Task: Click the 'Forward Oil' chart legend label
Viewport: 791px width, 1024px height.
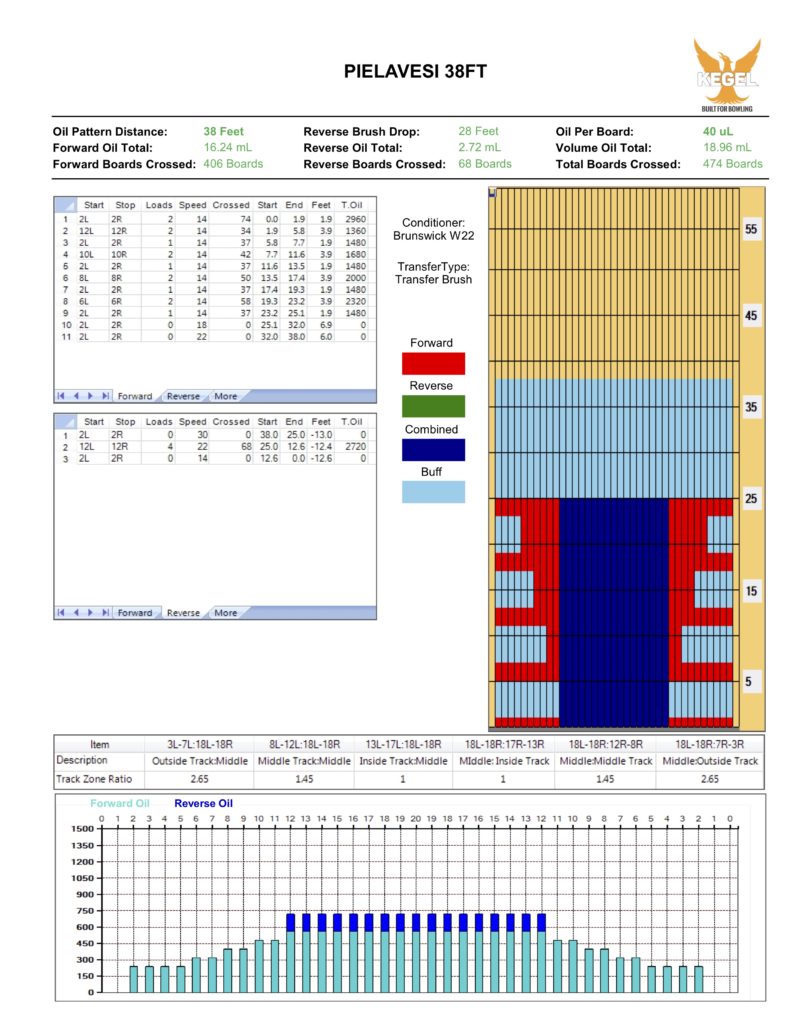Action: 120,803
